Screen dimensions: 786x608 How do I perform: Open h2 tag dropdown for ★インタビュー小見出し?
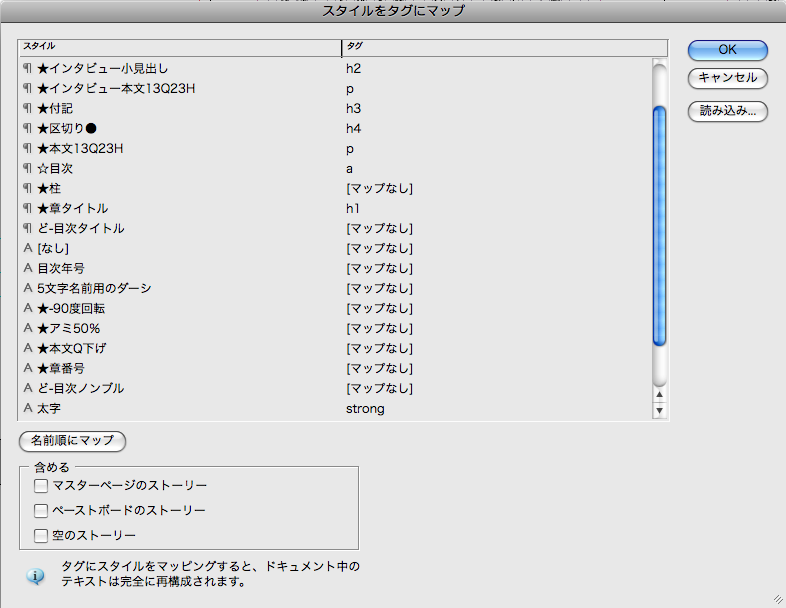(353, 69)
